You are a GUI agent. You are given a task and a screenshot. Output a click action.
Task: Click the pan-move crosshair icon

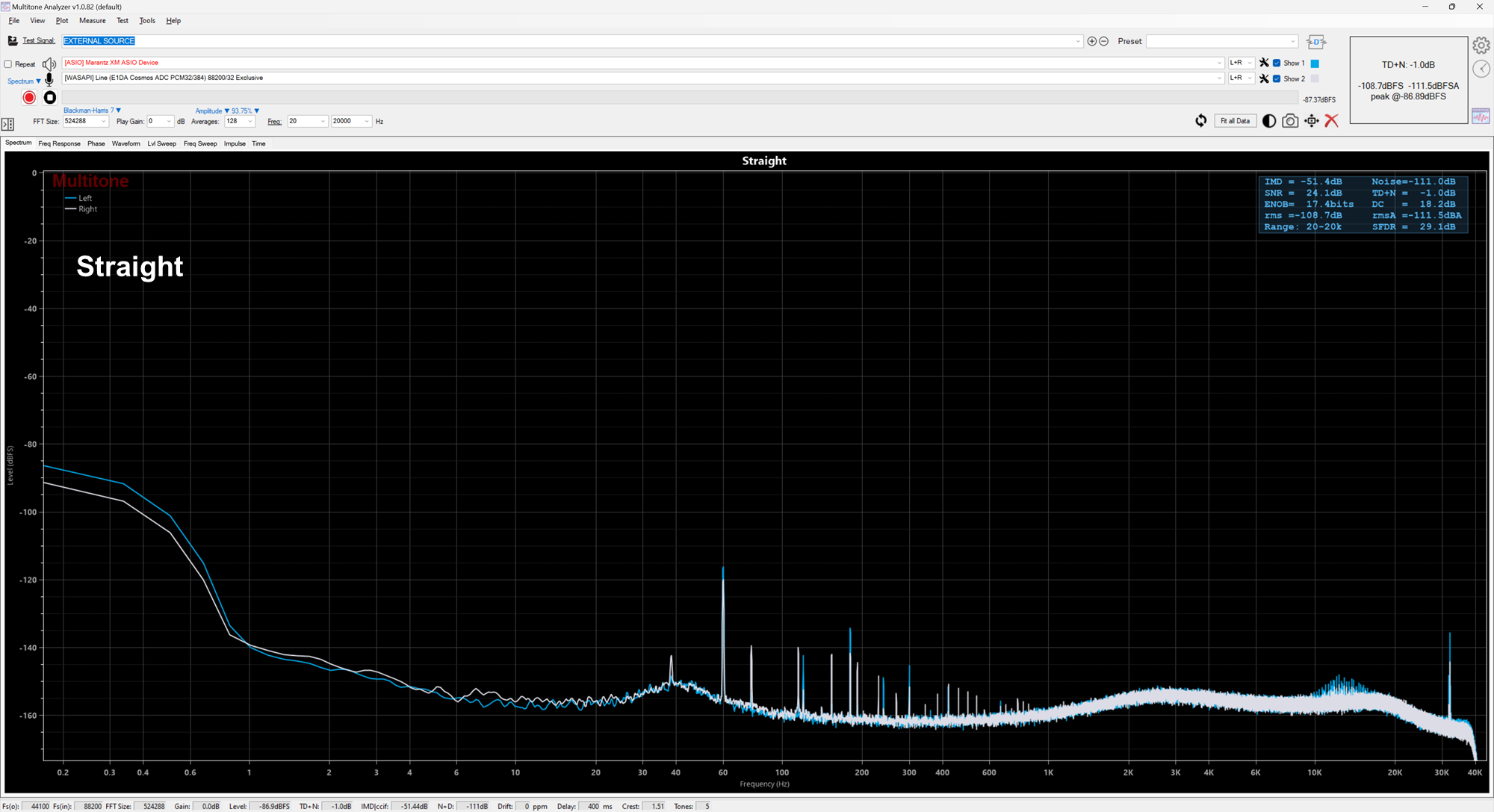1312,121
